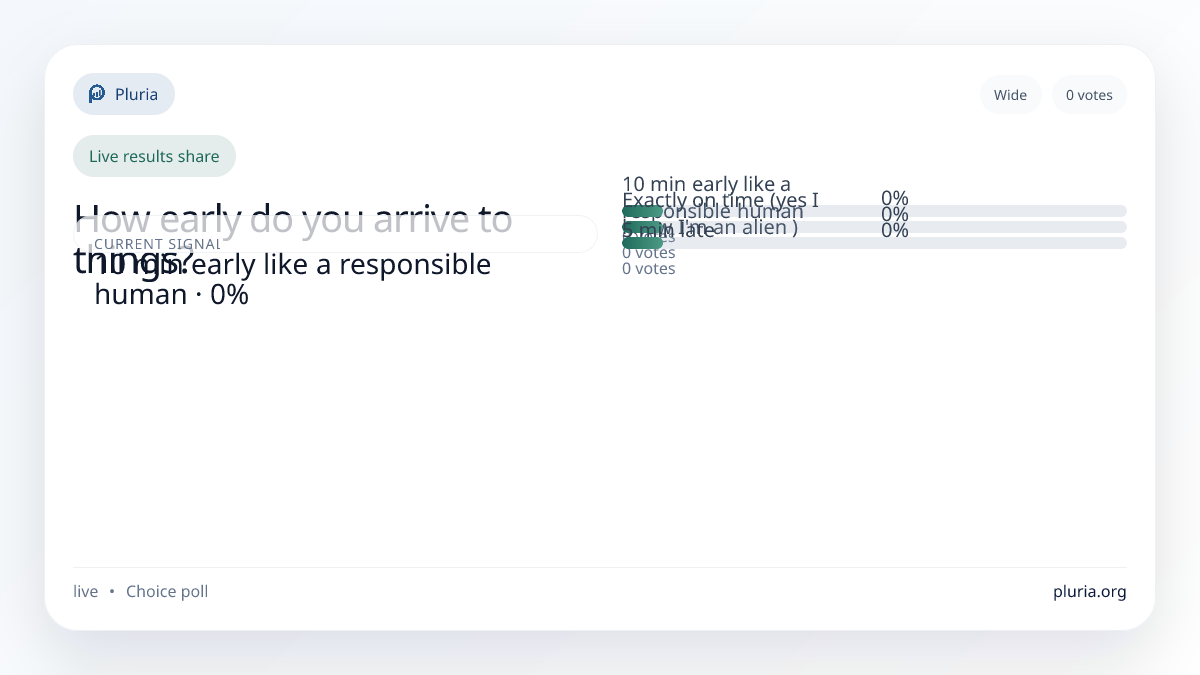
Task: Choose the 'Exactly on time' option label
Action: [720, 200]
